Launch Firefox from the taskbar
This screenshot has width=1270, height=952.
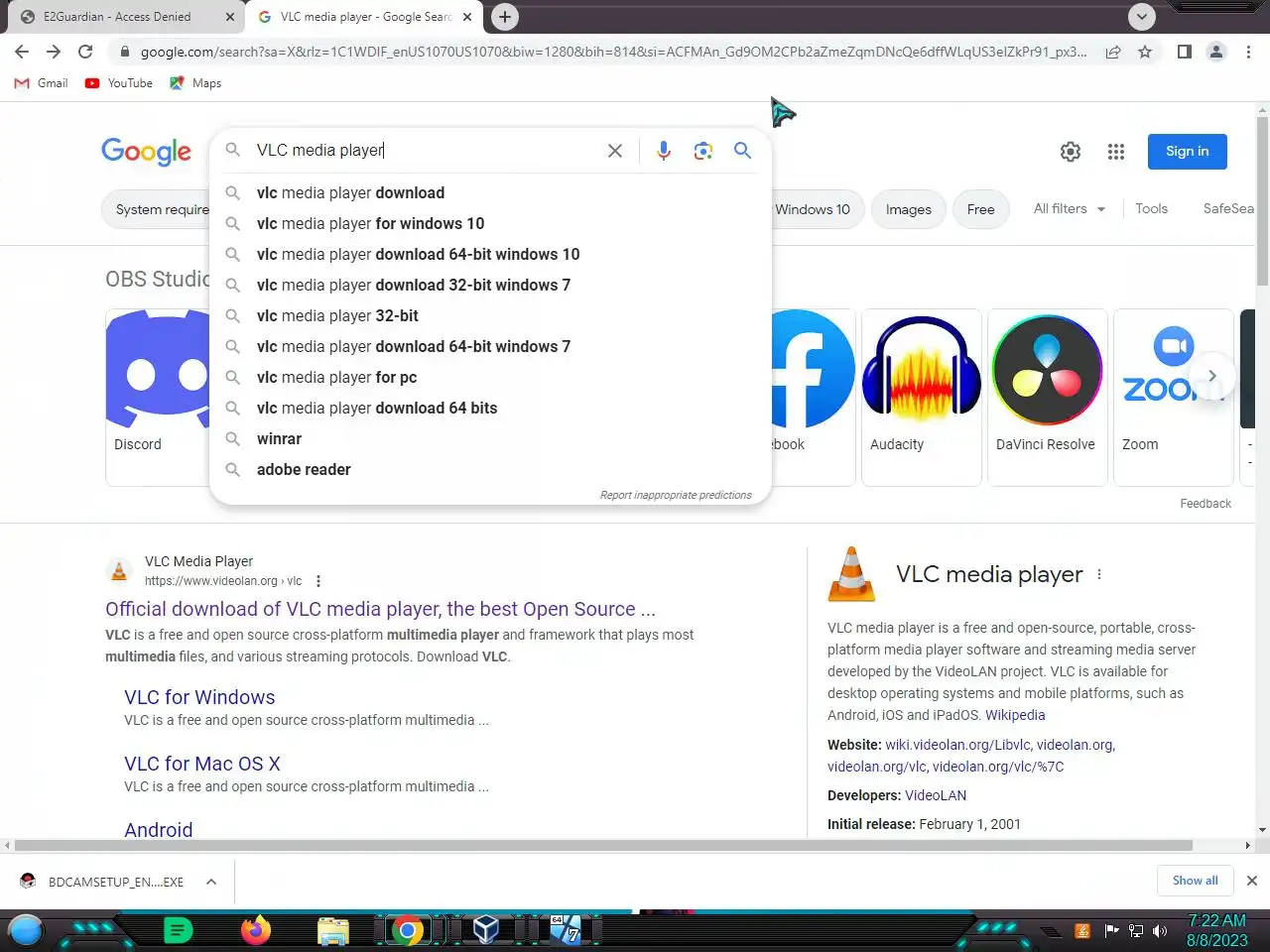point(255,930)
